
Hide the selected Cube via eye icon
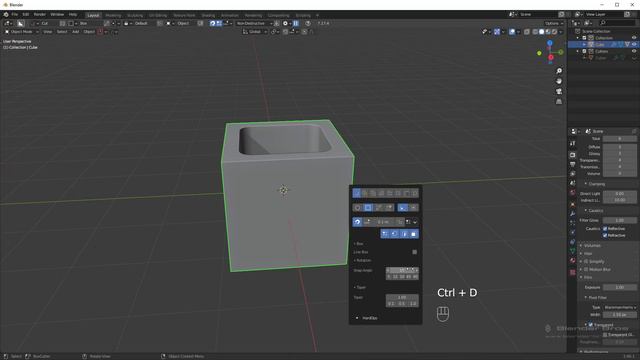tap(634, 44)
